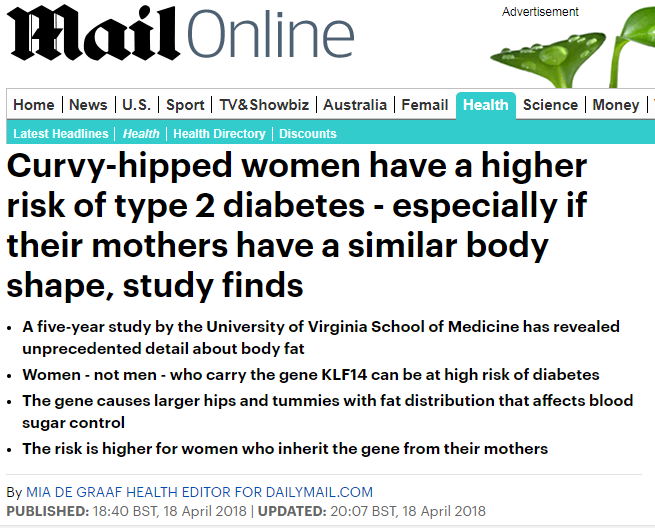Click the Mia De Graaf author link
This screenshot has width=655, height=528.
click(199, 492)
